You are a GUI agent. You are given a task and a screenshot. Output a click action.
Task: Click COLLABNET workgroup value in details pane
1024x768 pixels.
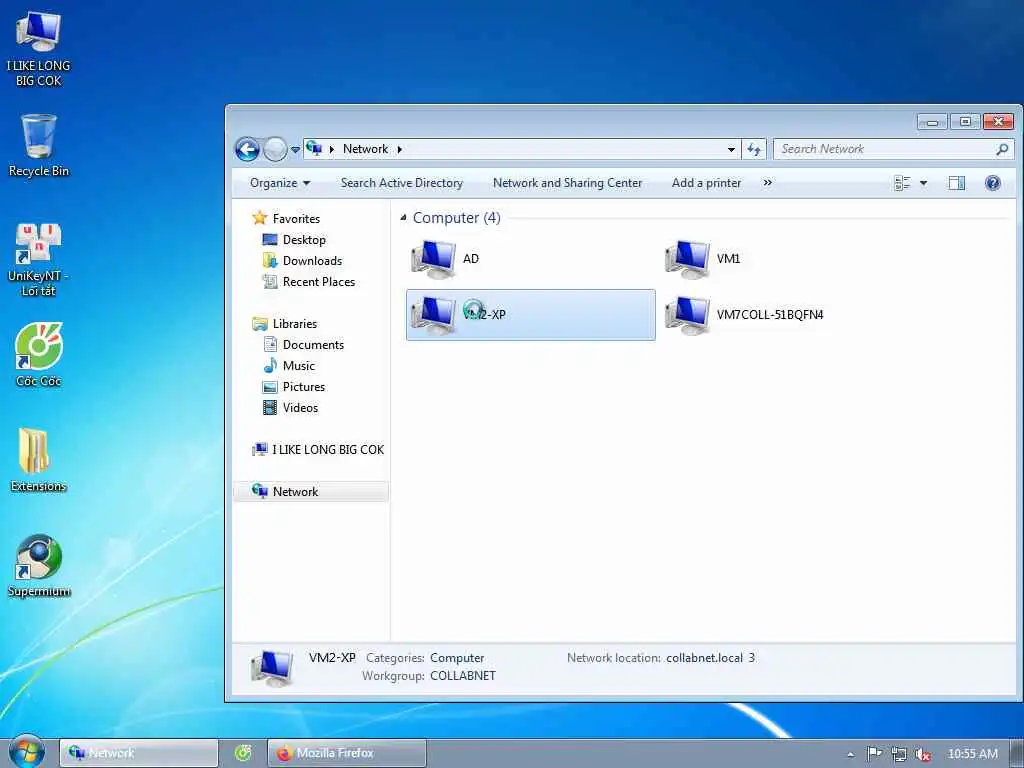463,676
